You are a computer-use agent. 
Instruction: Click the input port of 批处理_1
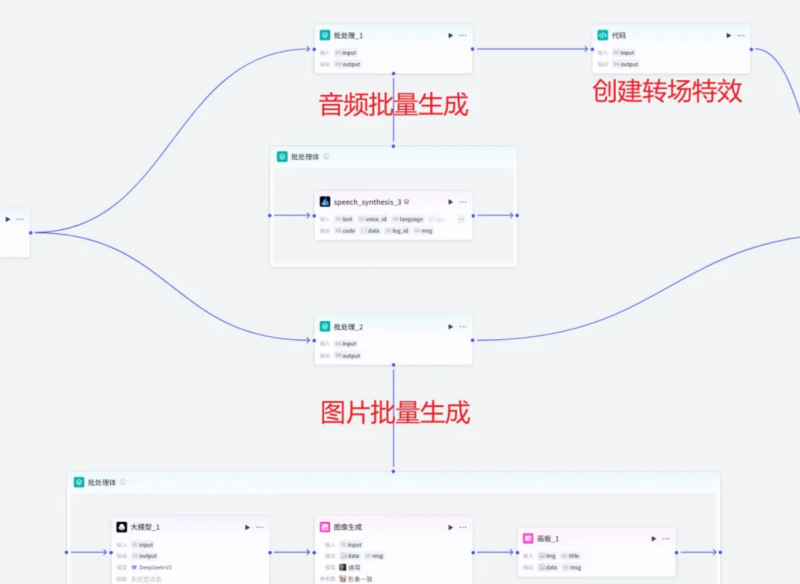coord(314,49)
